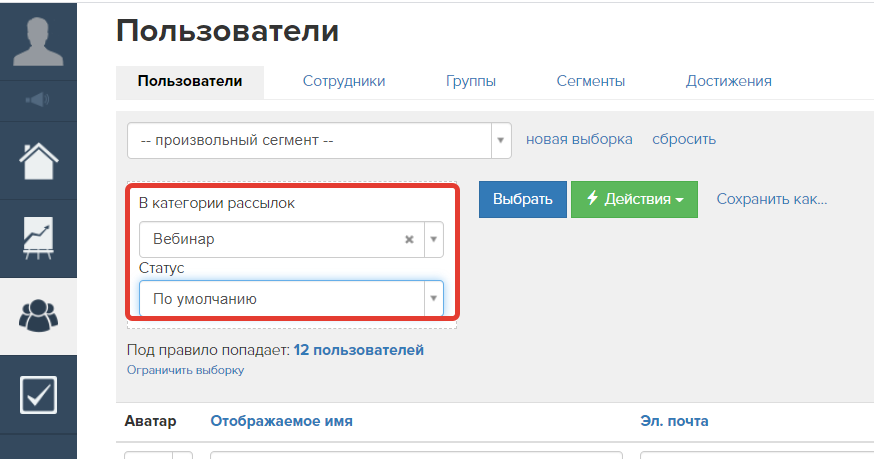Open the Вебинар category dropdown arrow
The height and width of the screenshot is (459, 874).
[x=434, y=239]
